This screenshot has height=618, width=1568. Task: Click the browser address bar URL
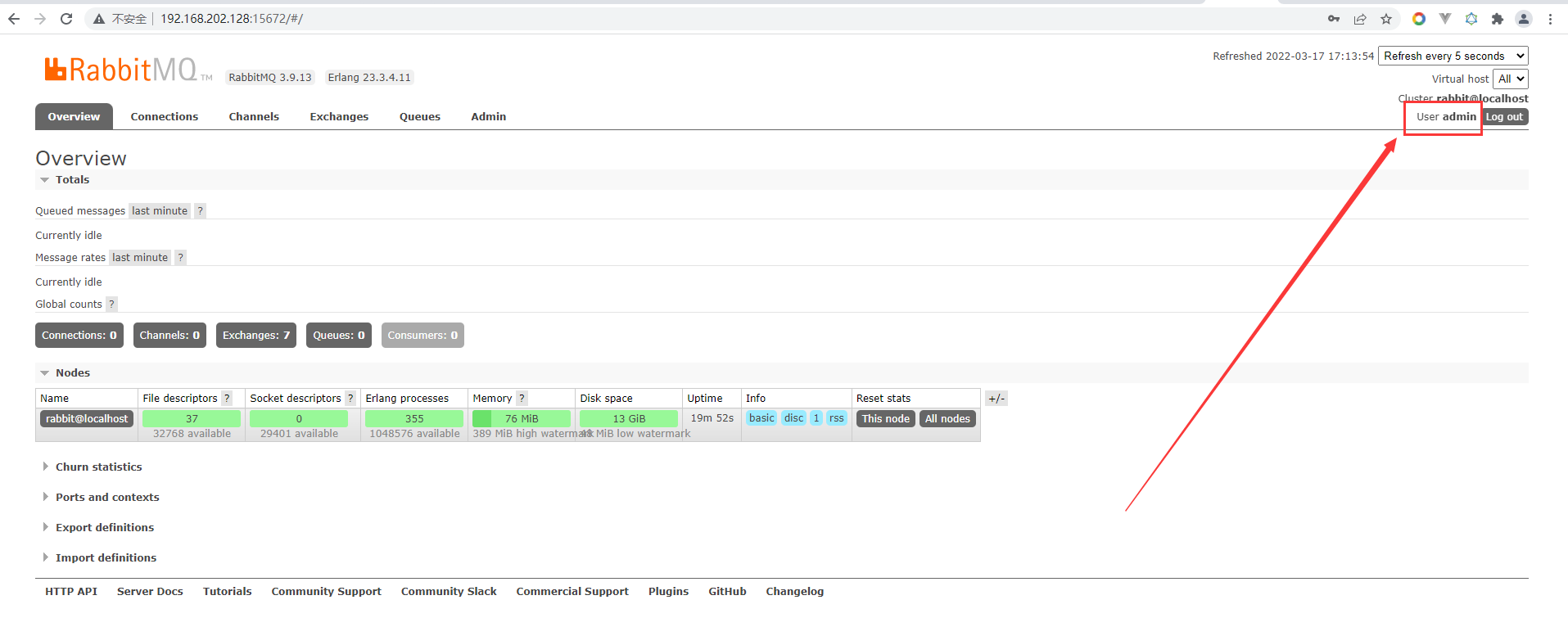[232, 19]
